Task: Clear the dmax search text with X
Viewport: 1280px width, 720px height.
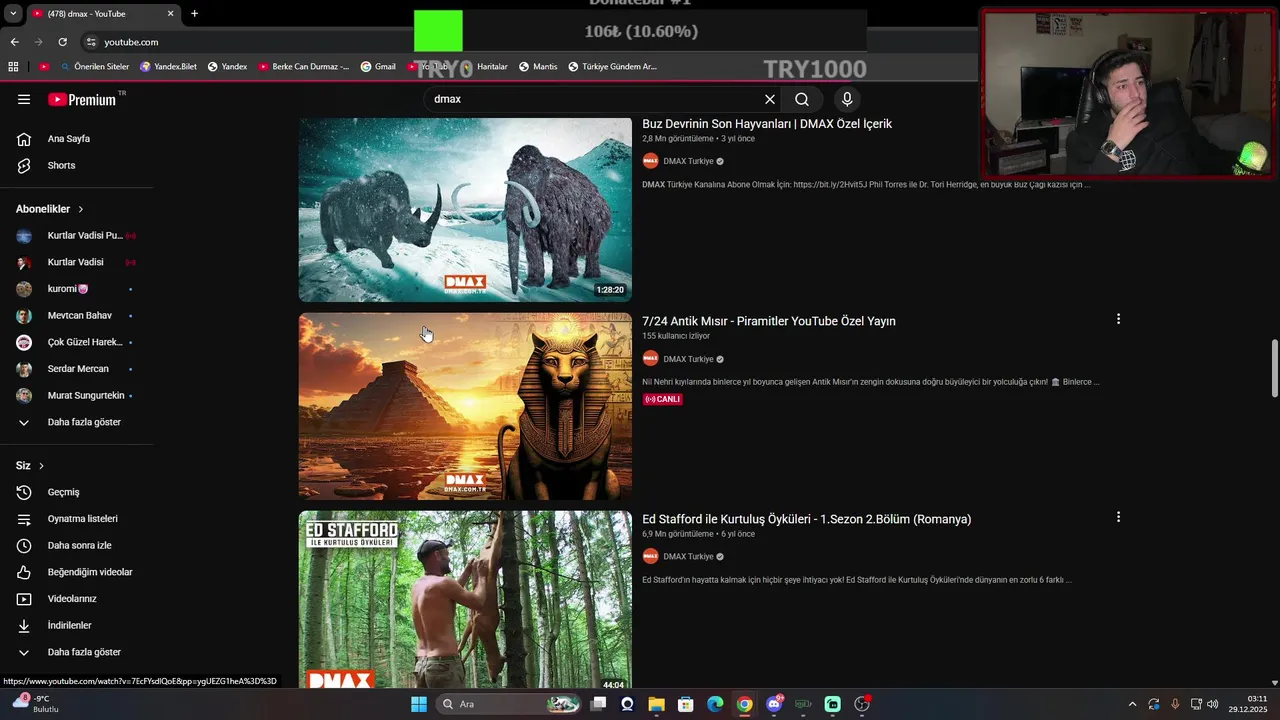Action: [770, 99]
